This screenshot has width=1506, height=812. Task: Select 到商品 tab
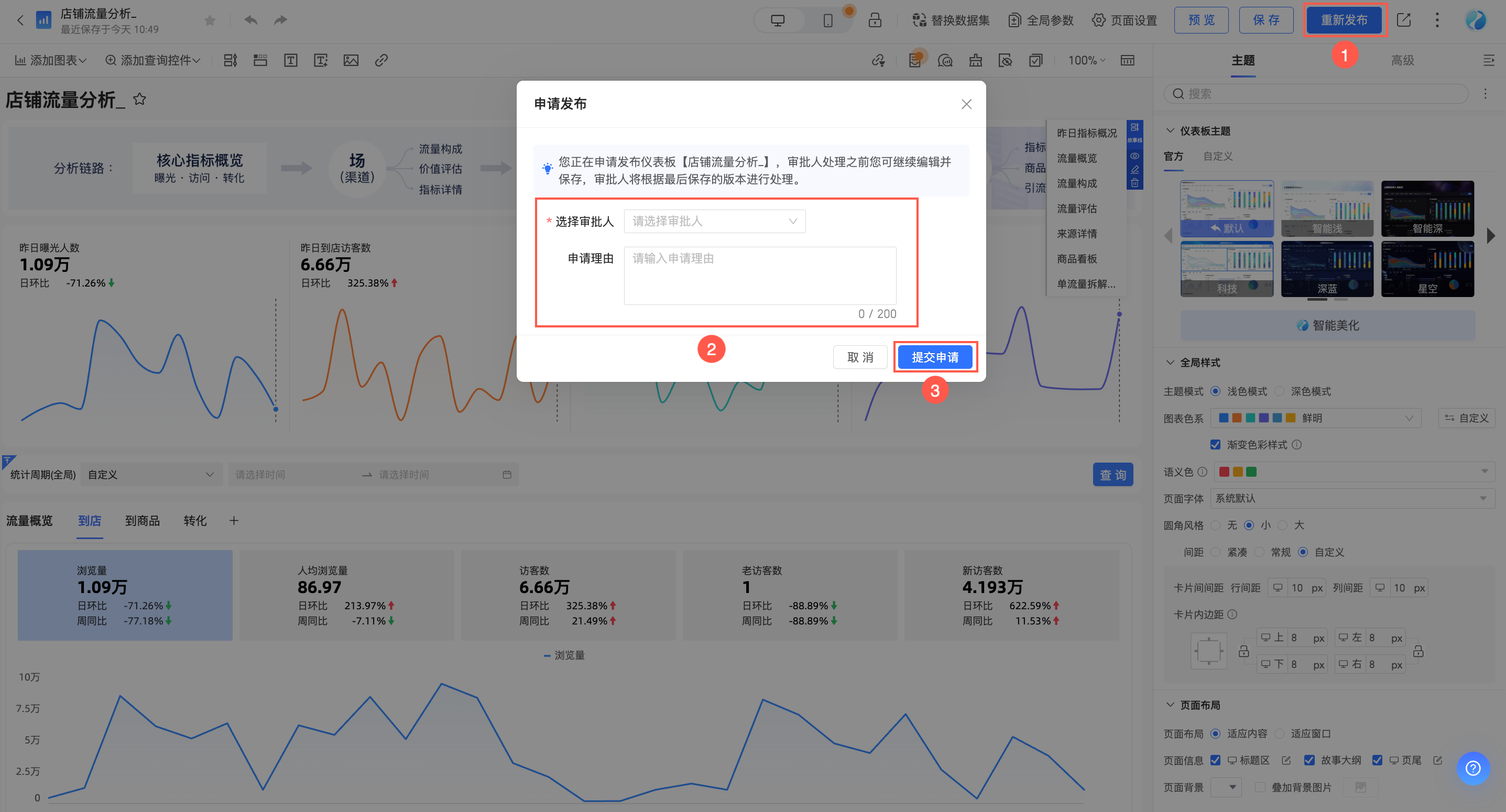pos(142,521)
